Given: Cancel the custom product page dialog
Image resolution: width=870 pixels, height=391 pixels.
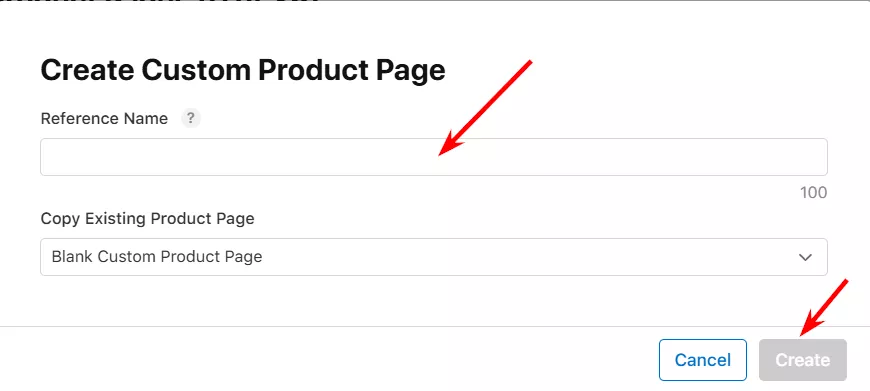Looking at the screenshot, I should [702, 360].
